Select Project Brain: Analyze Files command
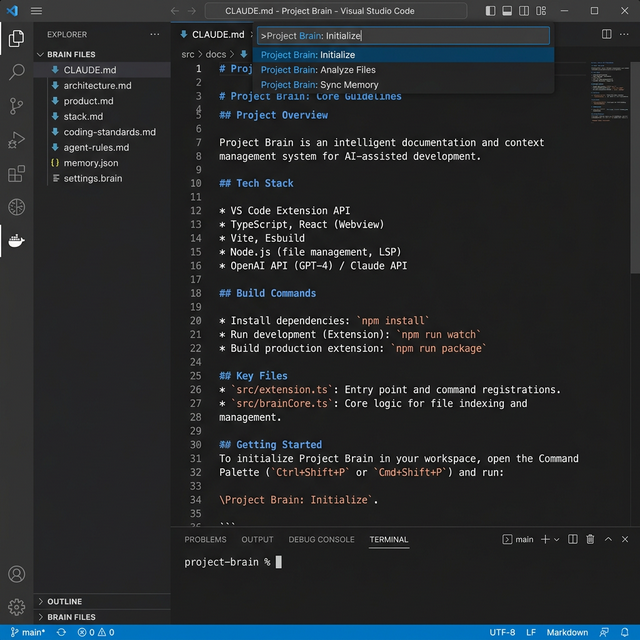The width and height of the screenshot is (640, 640). click(403, 70)
